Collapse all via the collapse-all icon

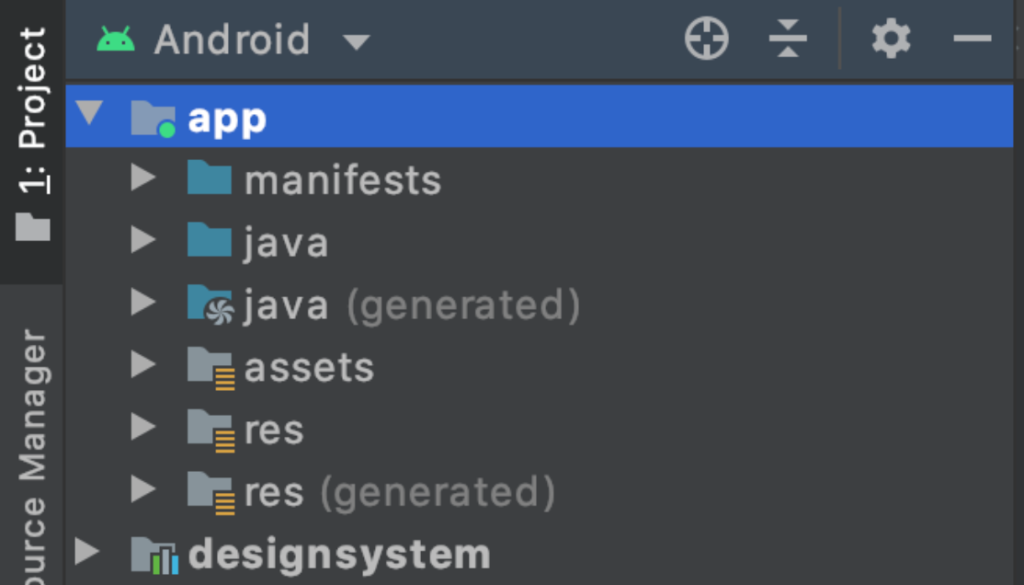(x=788, y=39)
